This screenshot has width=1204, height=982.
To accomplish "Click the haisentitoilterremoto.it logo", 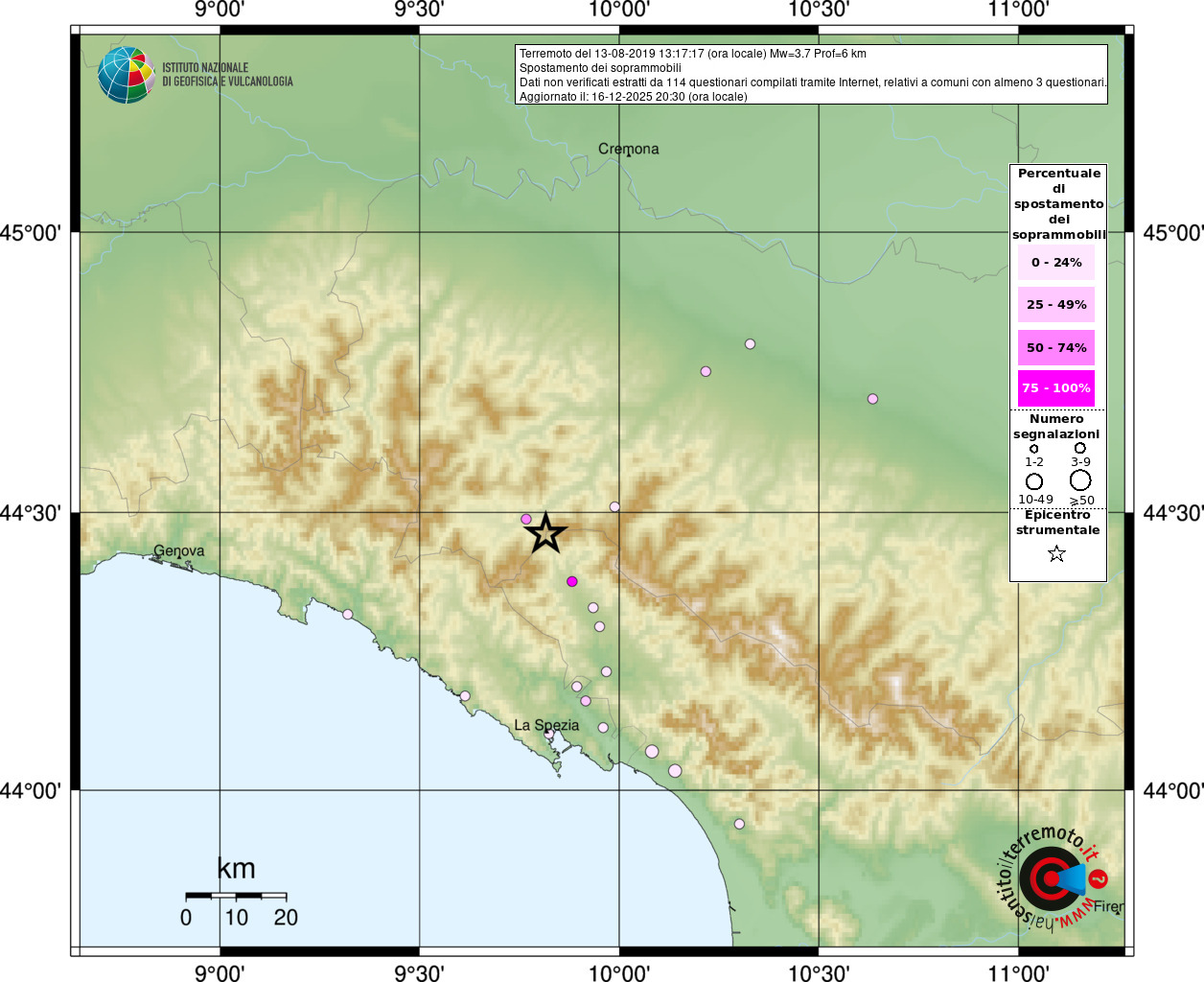I will [1053, 877].
